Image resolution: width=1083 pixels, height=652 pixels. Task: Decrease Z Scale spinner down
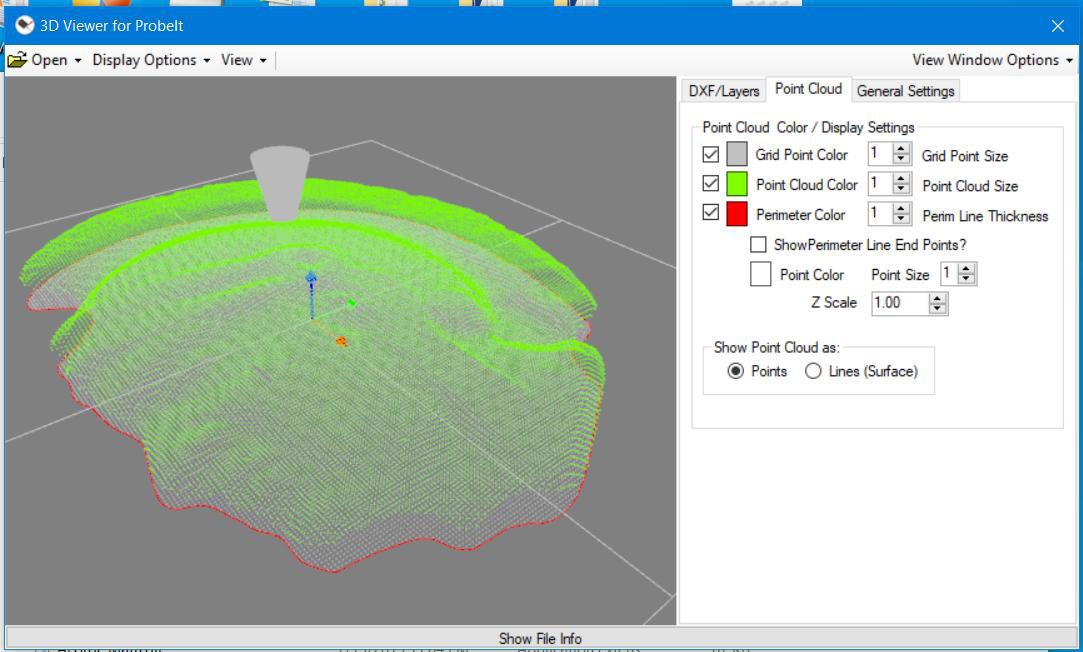coord(937,308)
